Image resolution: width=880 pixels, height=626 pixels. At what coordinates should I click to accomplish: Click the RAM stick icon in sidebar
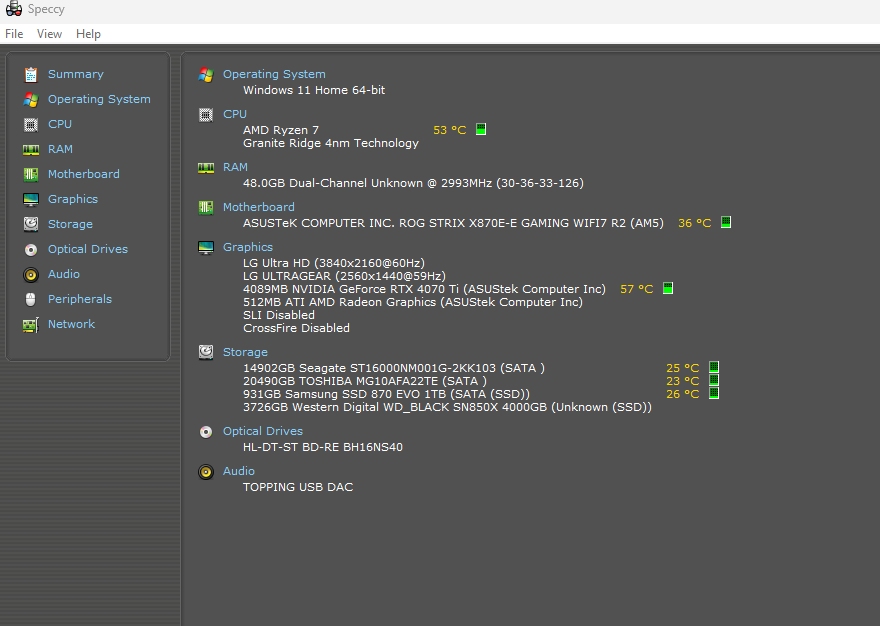(x=31, y=150)
